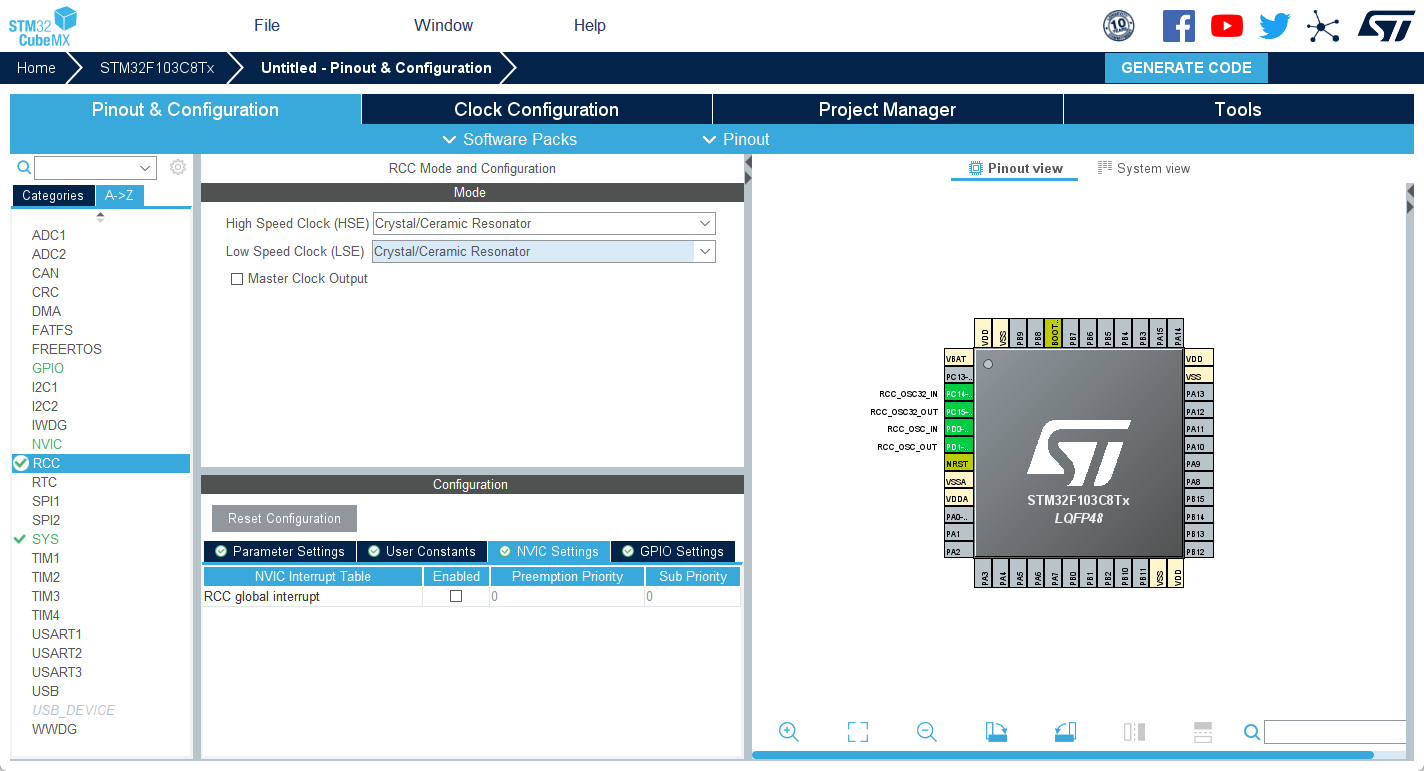Image resolution: width=1424 pixels, height=771 pixels.
Task: Select pin PD1 RCC_OSC_OUT on chip
Action: tap(959, 446)
